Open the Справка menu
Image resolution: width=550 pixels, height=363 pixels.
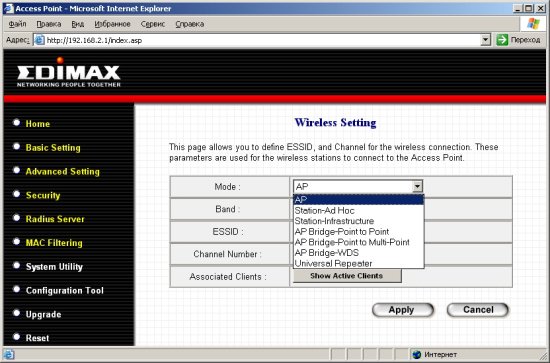[x=190, y=24]
